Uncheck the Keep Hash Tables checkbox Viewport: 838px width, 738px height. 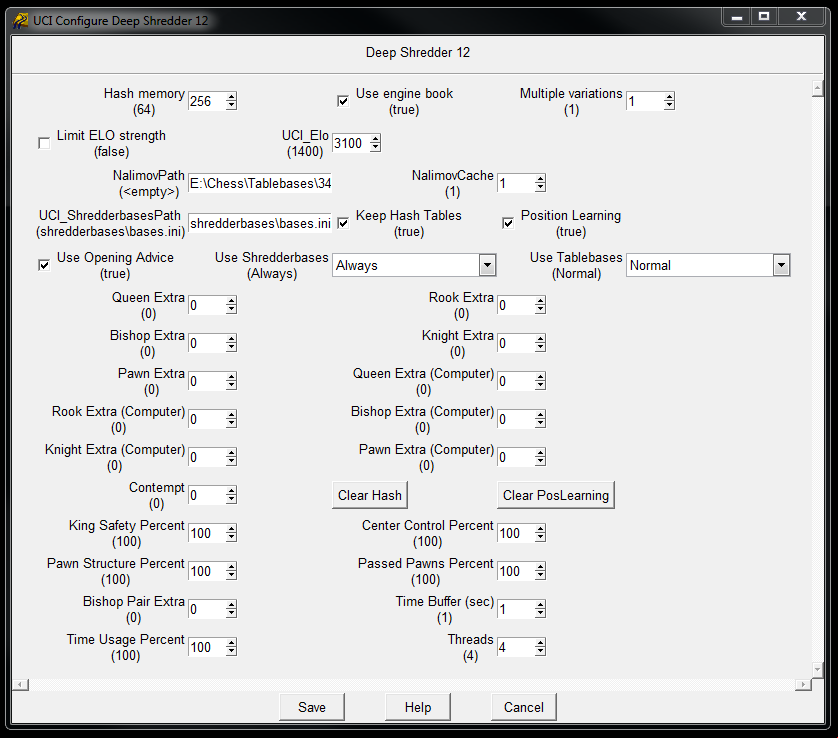343,223
